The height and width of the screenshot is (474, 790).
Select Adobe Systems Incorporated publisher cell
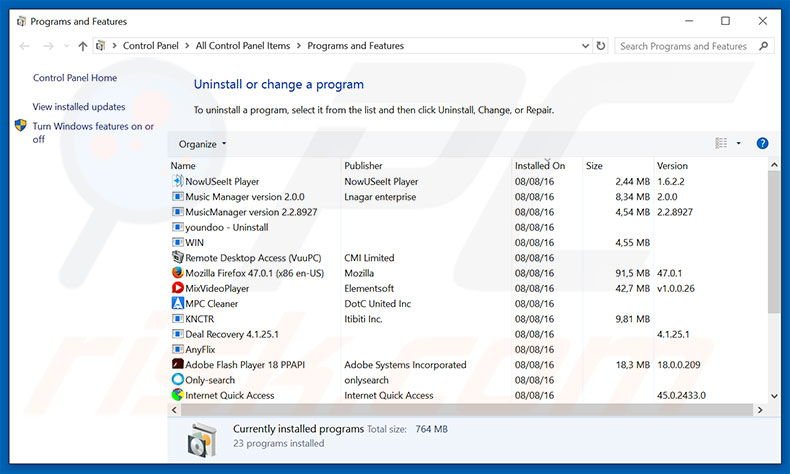(405, 364)
